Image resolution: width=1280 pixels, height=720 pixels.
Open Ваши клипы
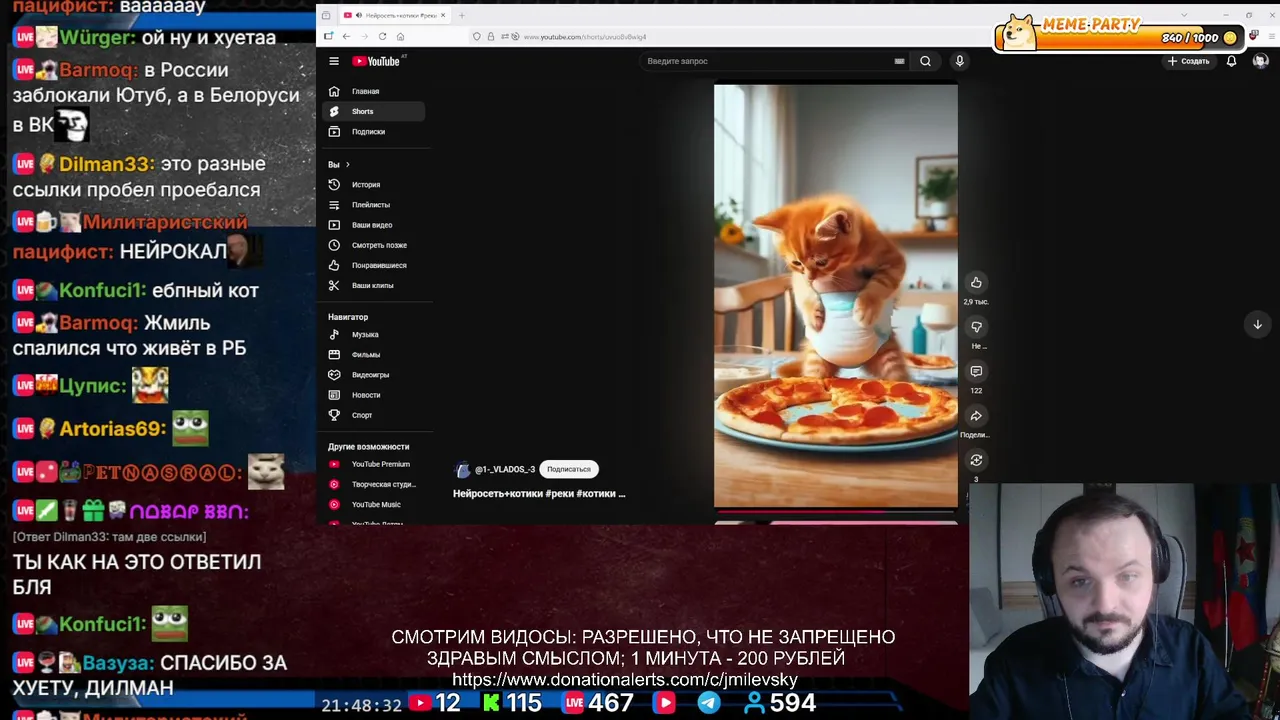click(x=374, y=285)
